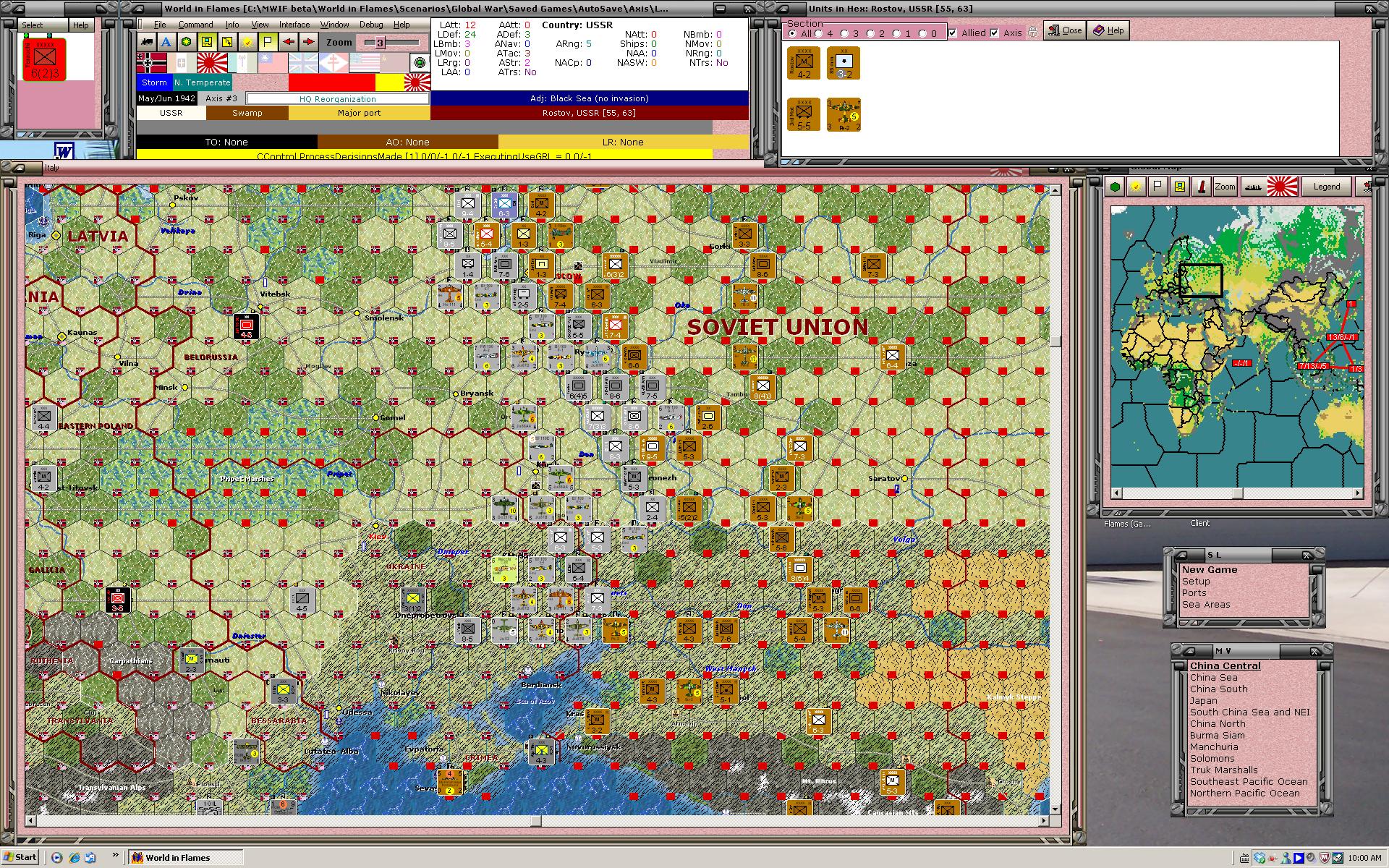Open the Debug menu
The width and height of the screenshot is (1389, 868).
tap(371, 25)
